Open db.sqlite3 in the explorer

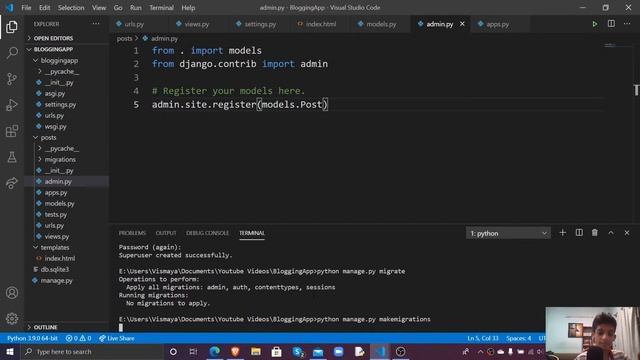coord(55,269)
